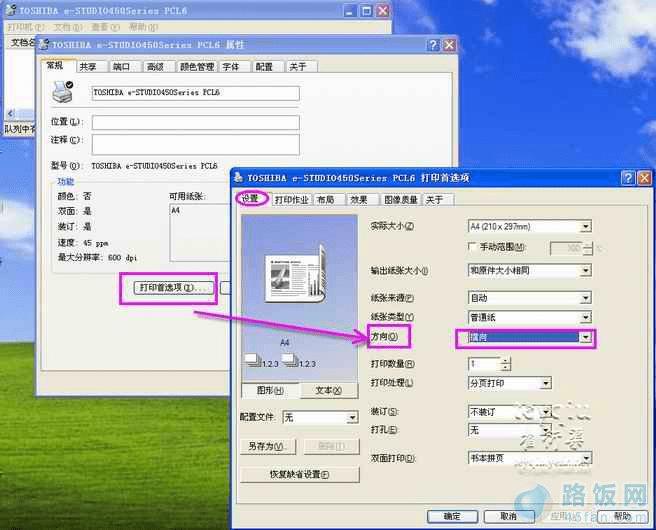Click the A4 entry in 可用纸张 list
Viewport: 656px width, 530px height.
click(176, 210)
